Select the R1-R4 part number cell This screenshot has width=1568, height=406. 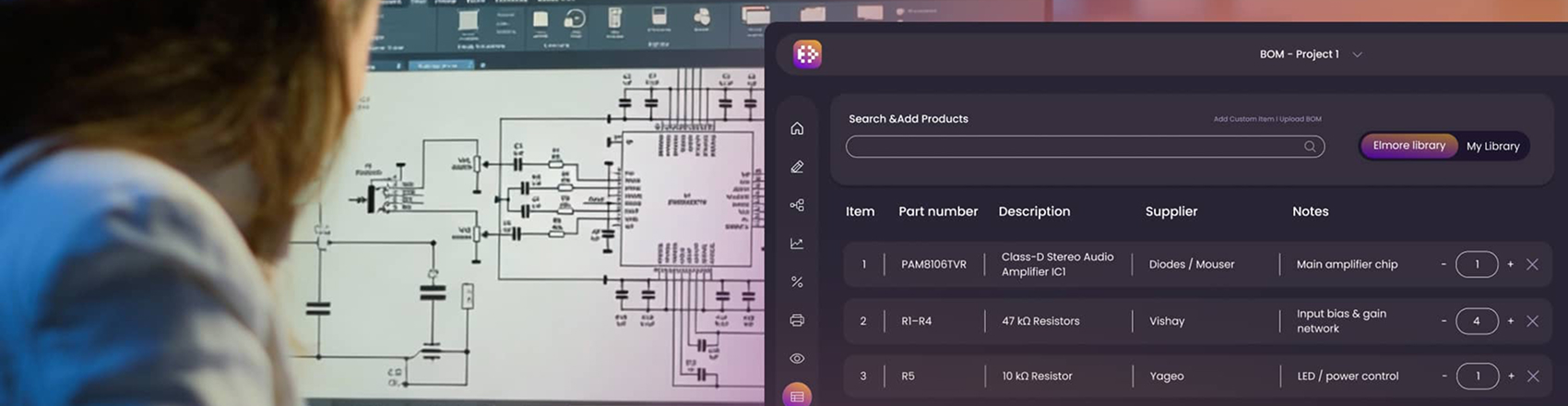[916, 321]
